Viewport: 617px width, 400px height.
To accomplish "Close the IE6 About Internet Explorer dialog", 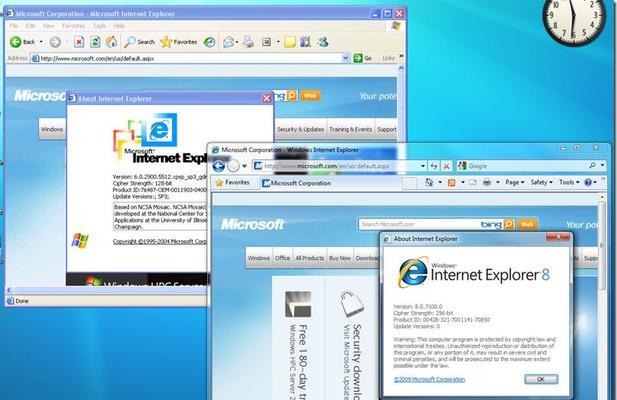I will (267, 98).
